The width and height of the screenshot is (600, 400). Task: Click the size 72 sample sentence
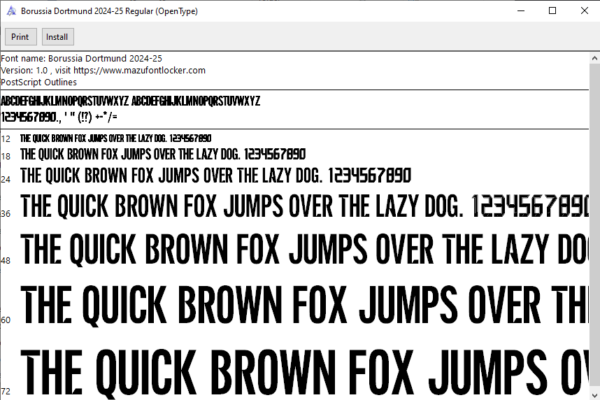305,373
